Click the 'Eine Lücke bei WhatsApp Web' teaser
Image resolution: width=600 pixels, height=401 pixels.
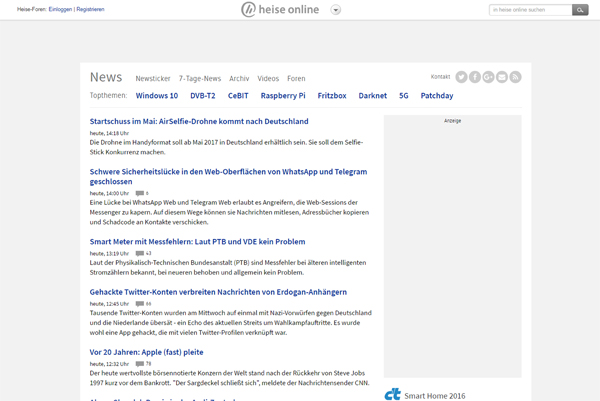[x=230, y=212]
